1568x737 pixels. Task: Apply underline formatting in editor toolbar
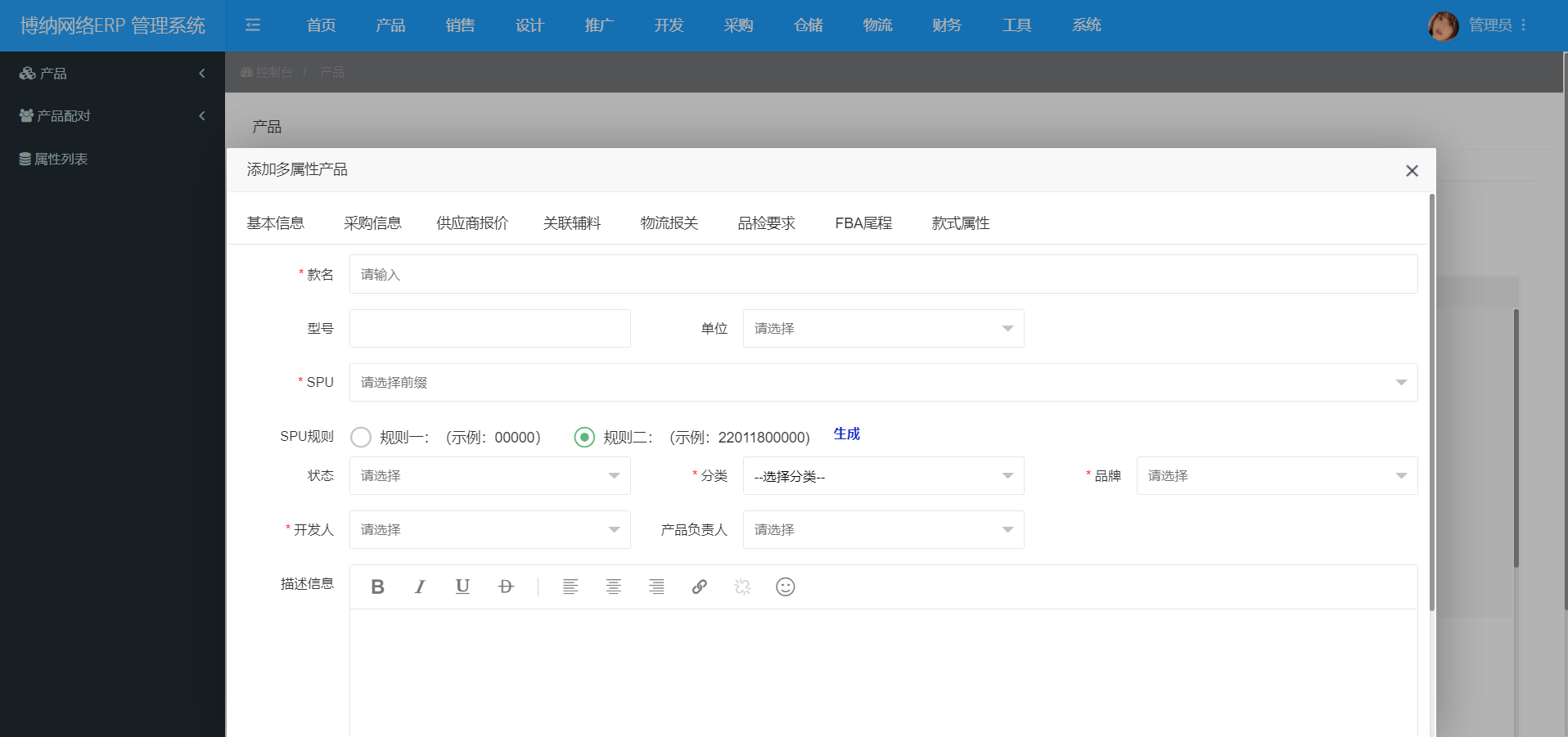click(x=462, y=586)
